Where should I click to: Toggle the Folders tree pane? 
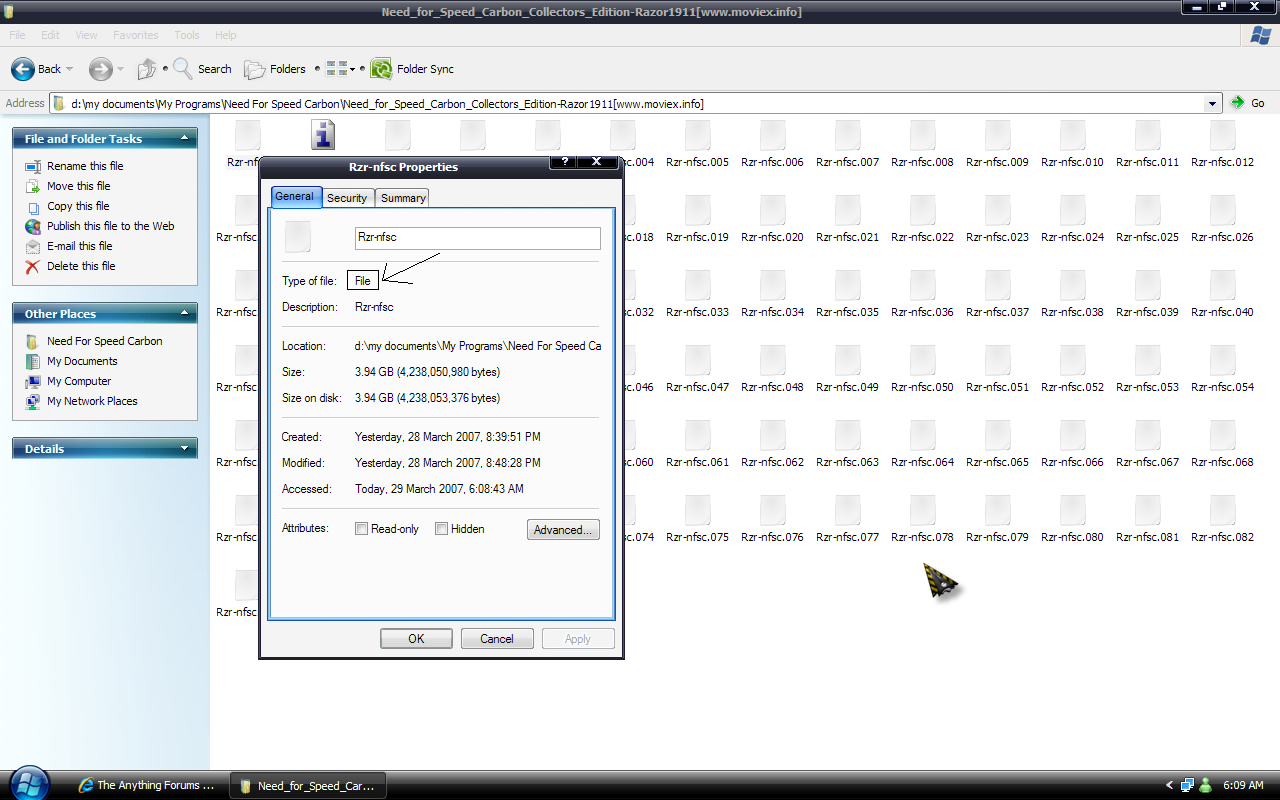pyautogui.click(x=275, y=69)
